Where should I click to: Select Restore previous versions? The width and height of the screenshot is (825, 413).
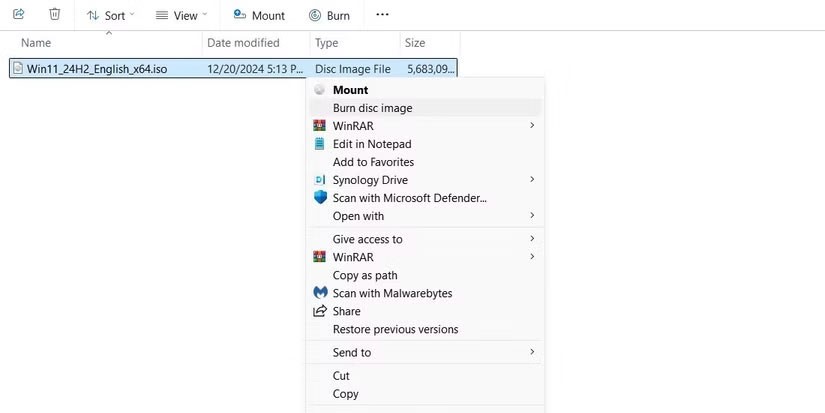[395, 329]
